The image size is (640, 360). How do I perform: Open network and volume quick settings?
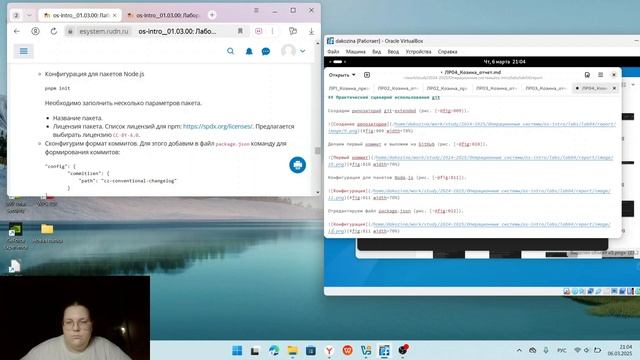[587, 350]
